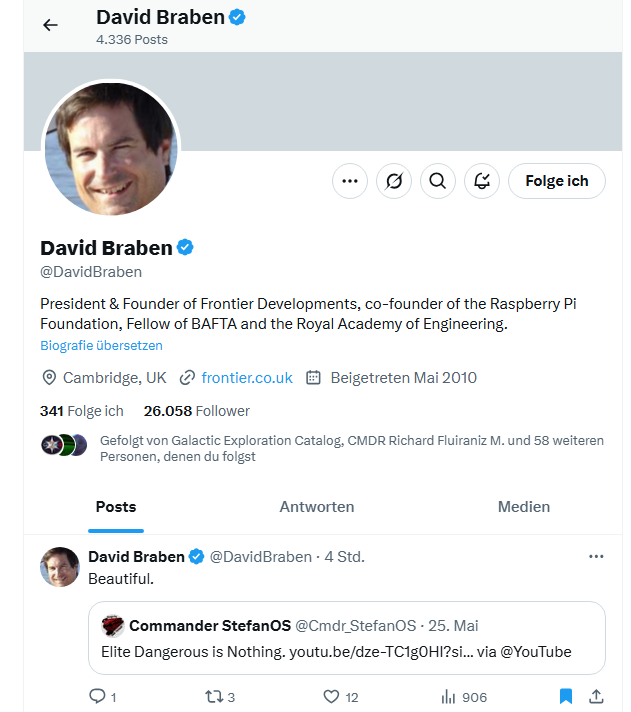Go back using the left arrow

coord(50,25)
